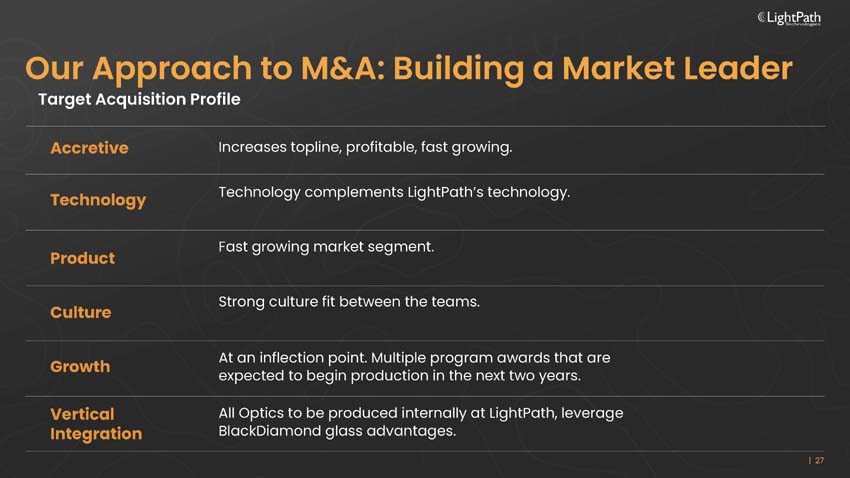Click "expected to begin production" line
850x478 pixels.
pos(330,376)
